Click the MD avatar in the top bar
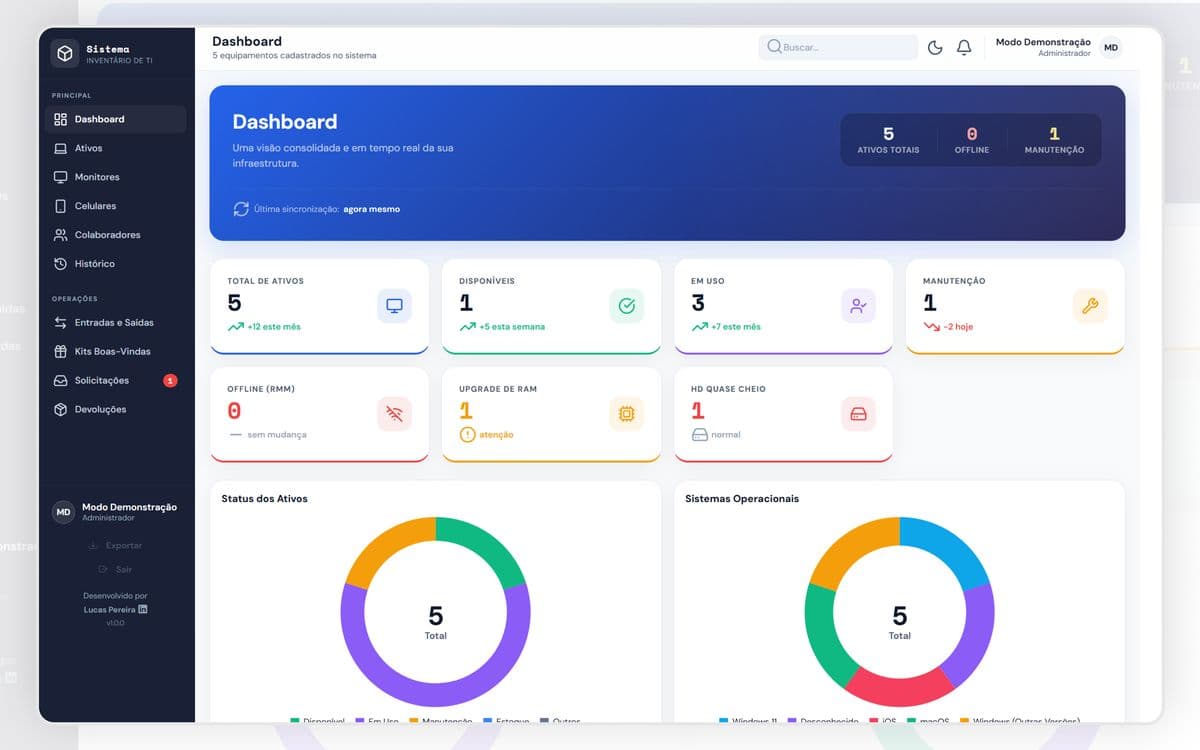The height and width of the screenshot is (750, 1200). click(1111, 47)
